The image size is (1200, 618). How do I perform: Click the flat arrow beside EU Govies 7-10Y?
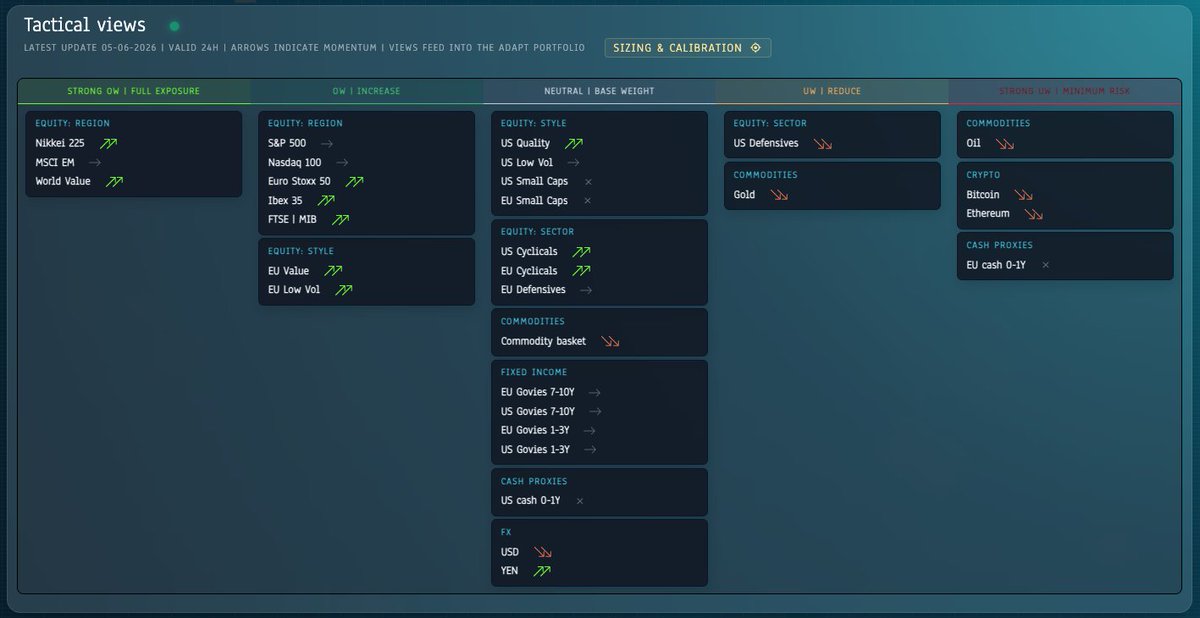[595, 392]
